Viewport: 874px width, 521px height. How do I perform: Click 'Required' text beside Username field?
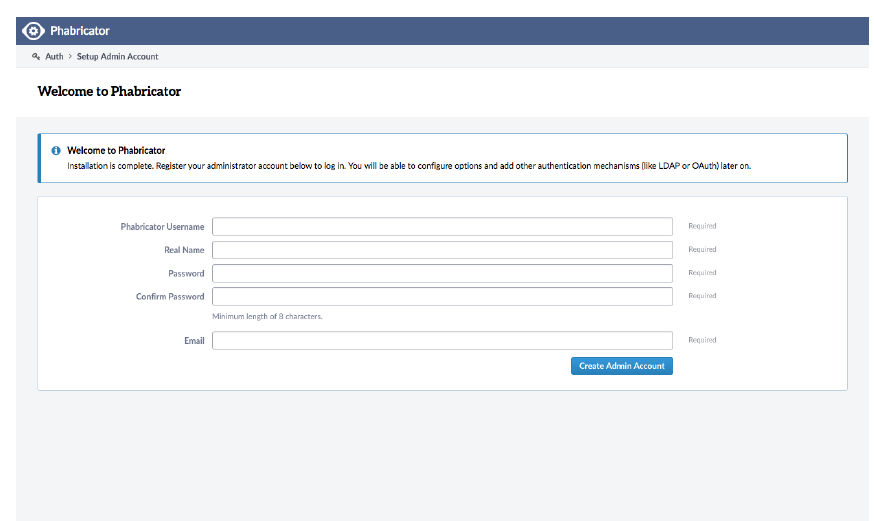coord(702,226)
